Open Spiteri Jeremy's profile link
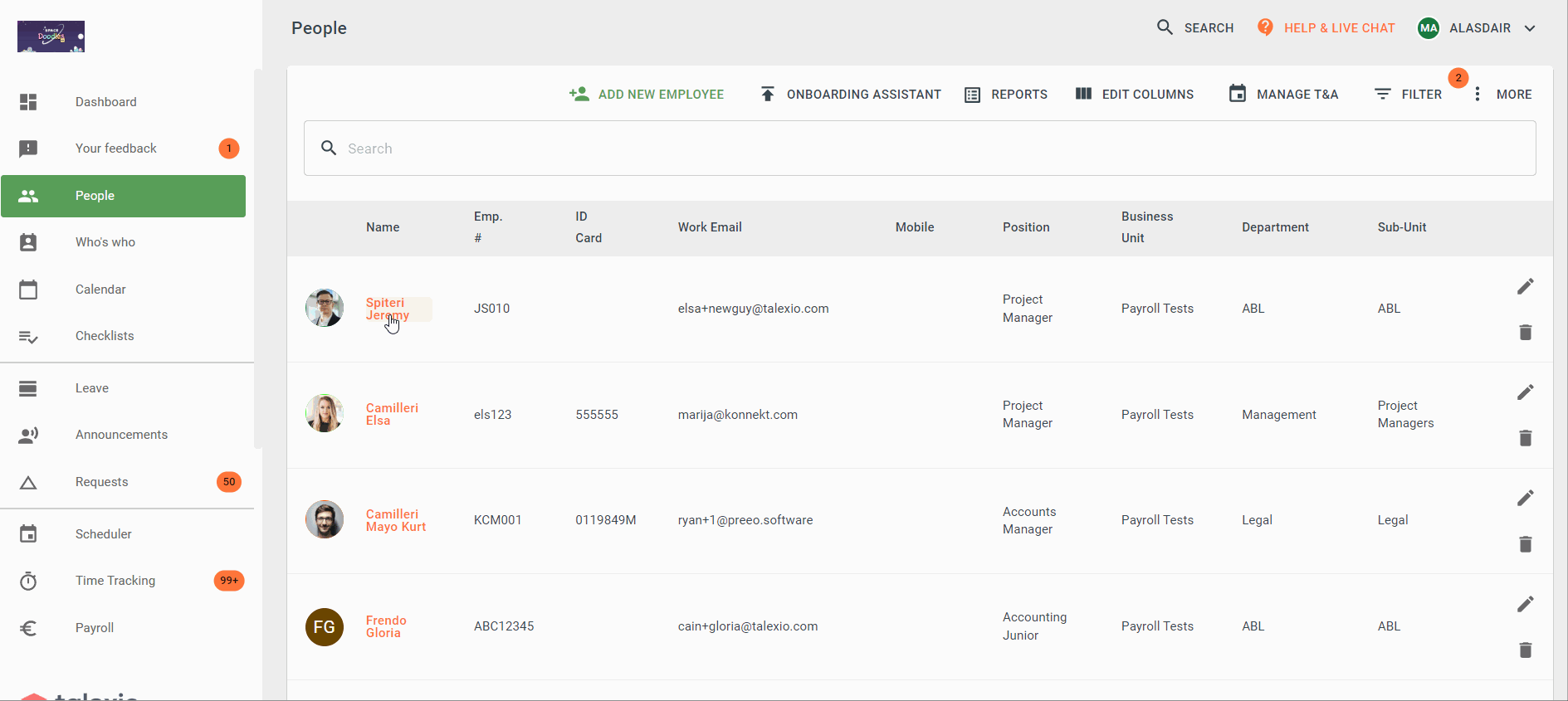This screenshot has width=1568, height=701. (388, 309)
